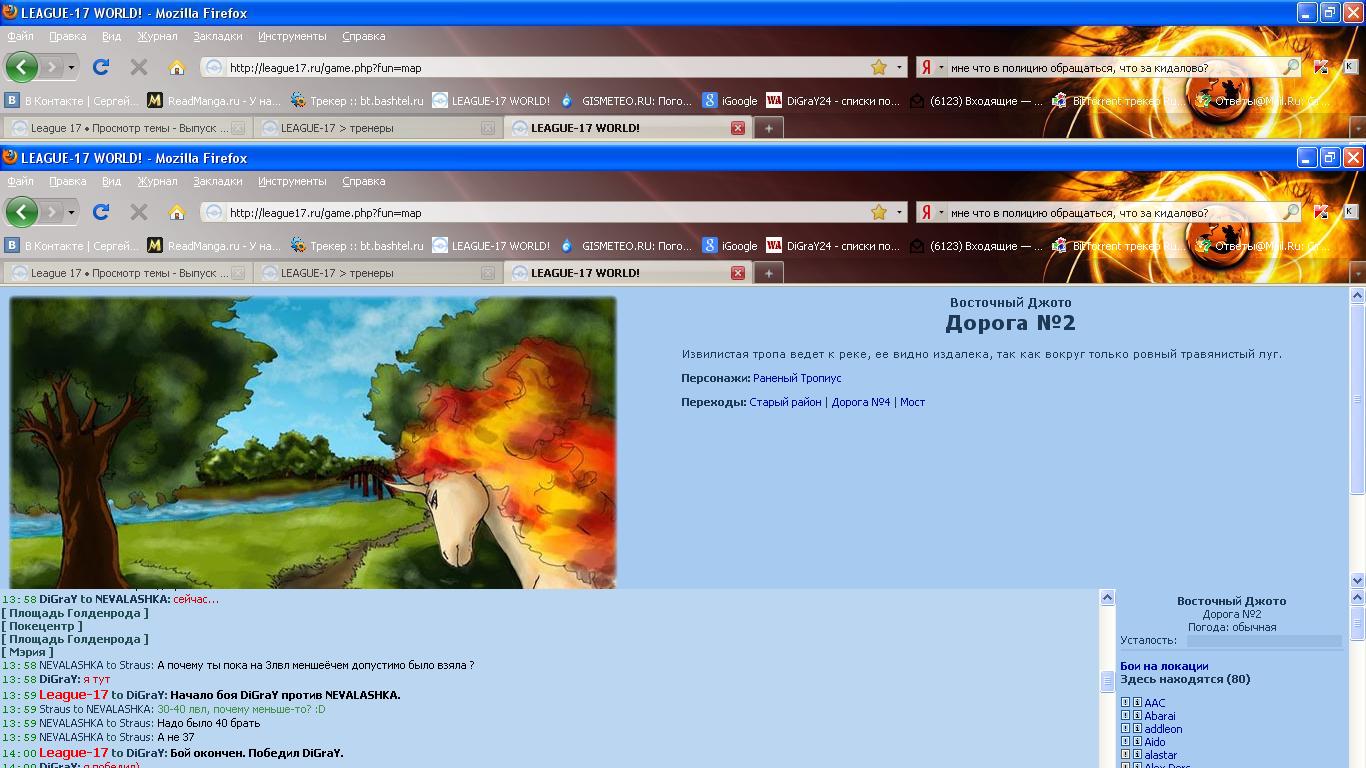Switch to the League 17 Просмотр темы tab in front window
Viewport: 1366px width, 768px height.
pyautogui.click(x=126, y=273)
